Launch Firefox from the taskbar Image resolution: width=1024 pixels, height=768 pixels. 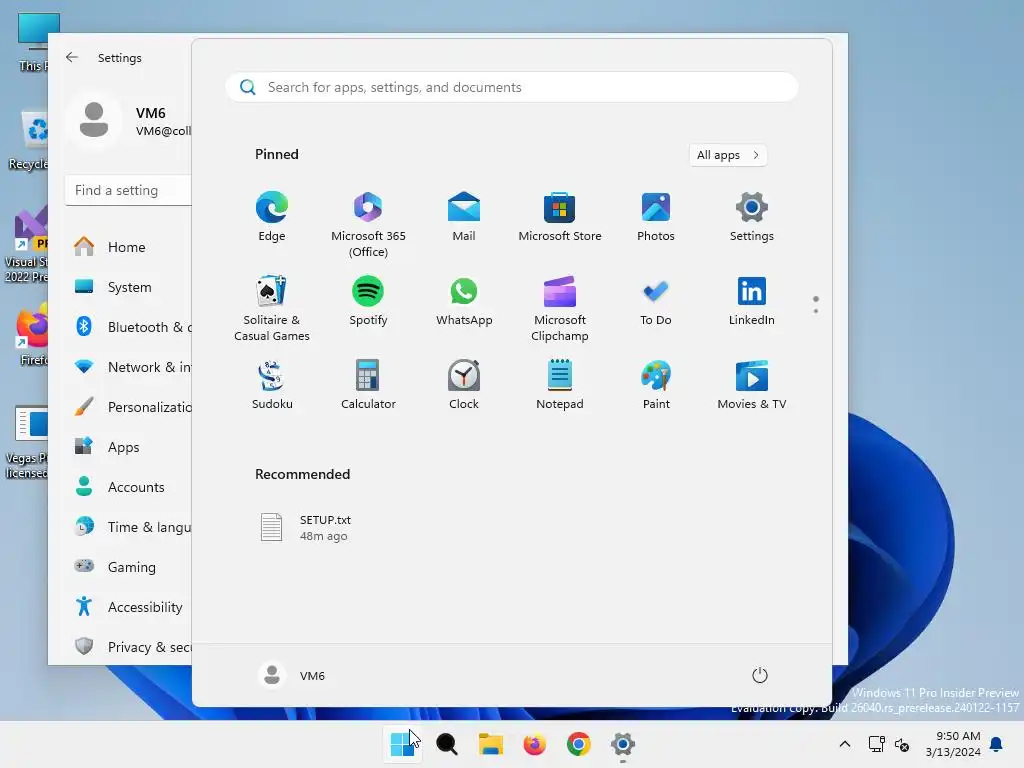(534, 744)
